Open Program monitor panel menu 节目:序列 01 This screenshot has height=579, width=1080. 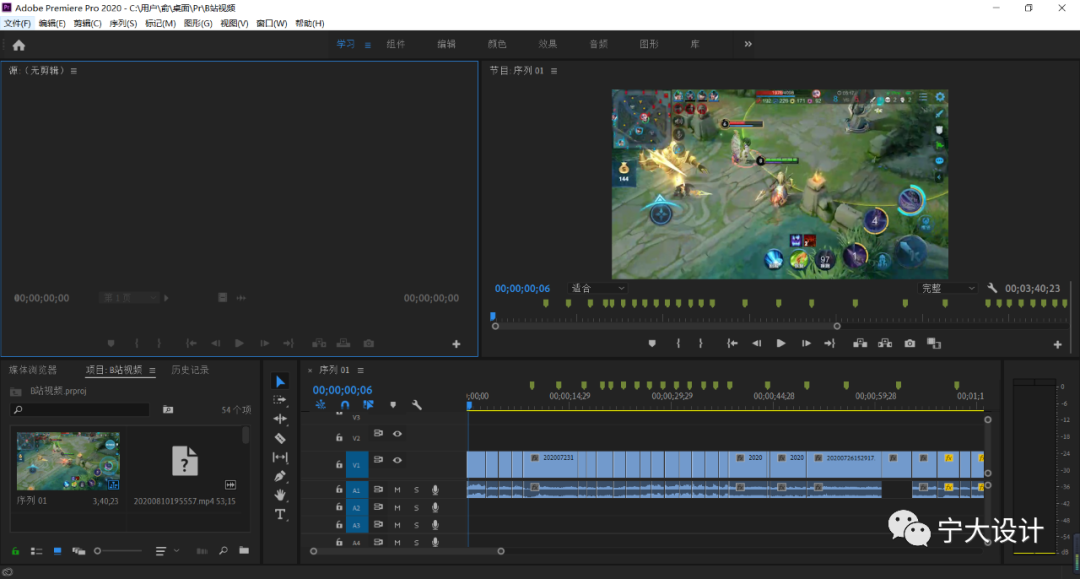click(x=554, y=71)
